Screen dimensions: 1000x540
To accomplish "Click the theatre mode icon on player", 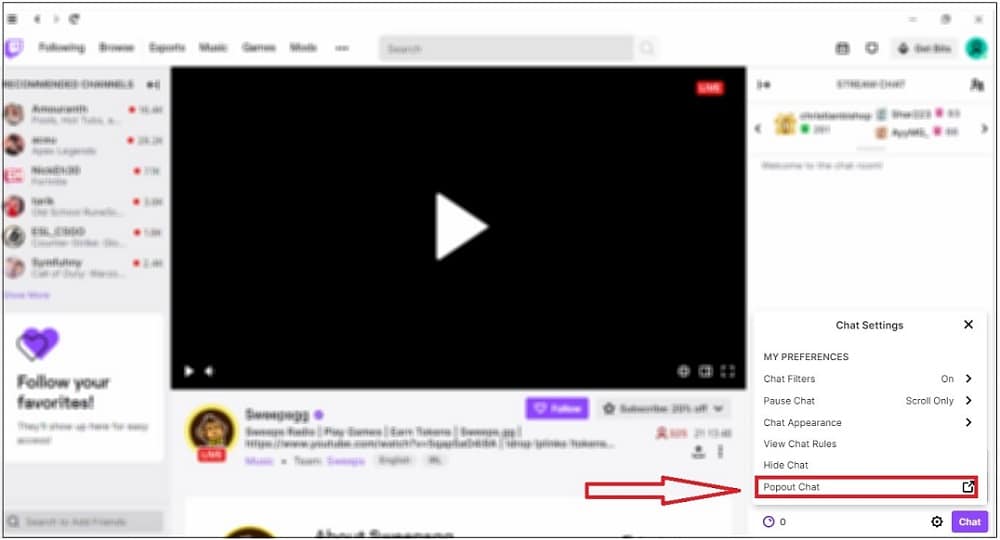I will pyautogui.click(x=706, y=371).
